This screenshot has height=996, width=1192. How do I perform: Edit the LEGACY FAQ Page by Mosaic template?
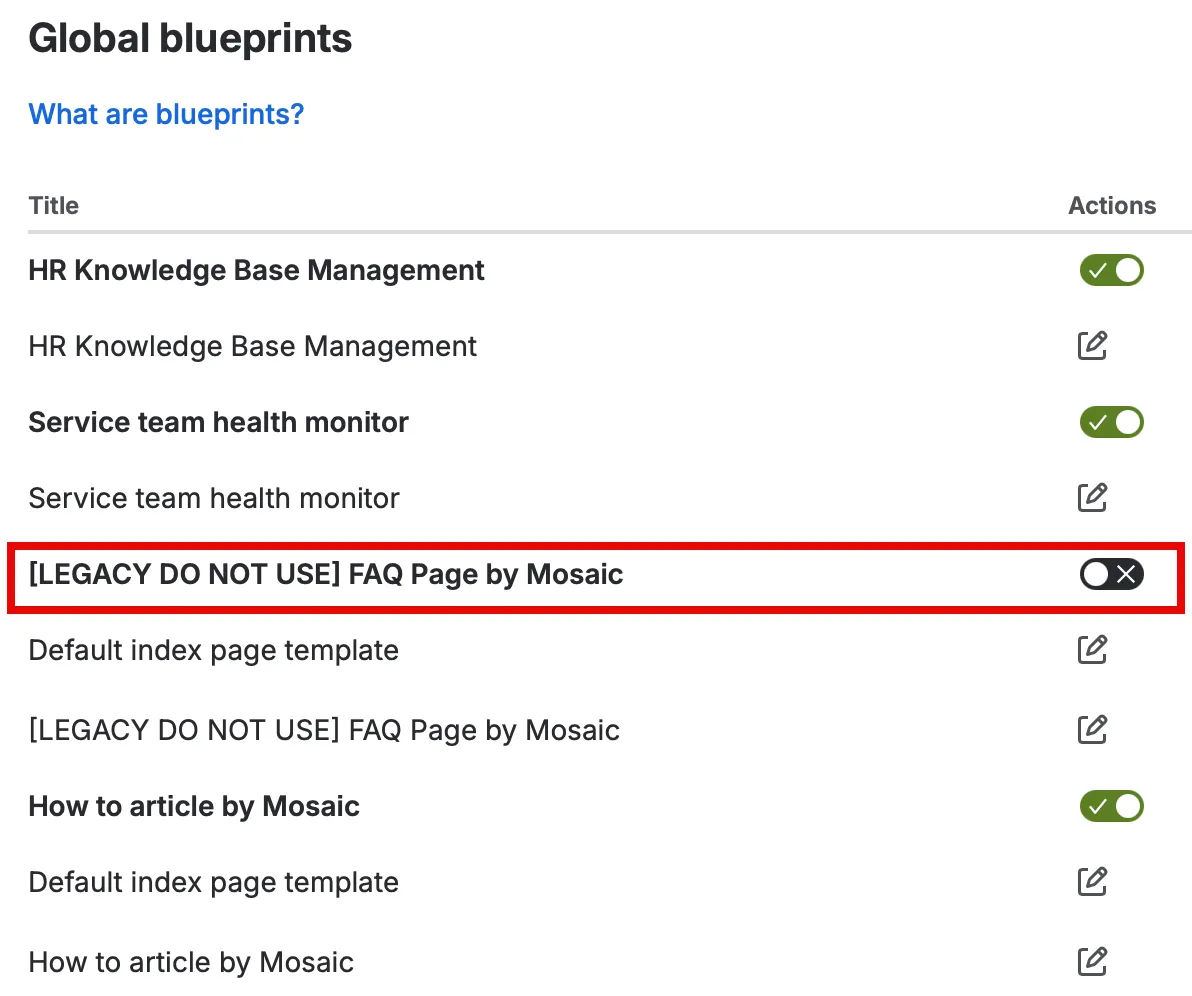coord(1092,730)
